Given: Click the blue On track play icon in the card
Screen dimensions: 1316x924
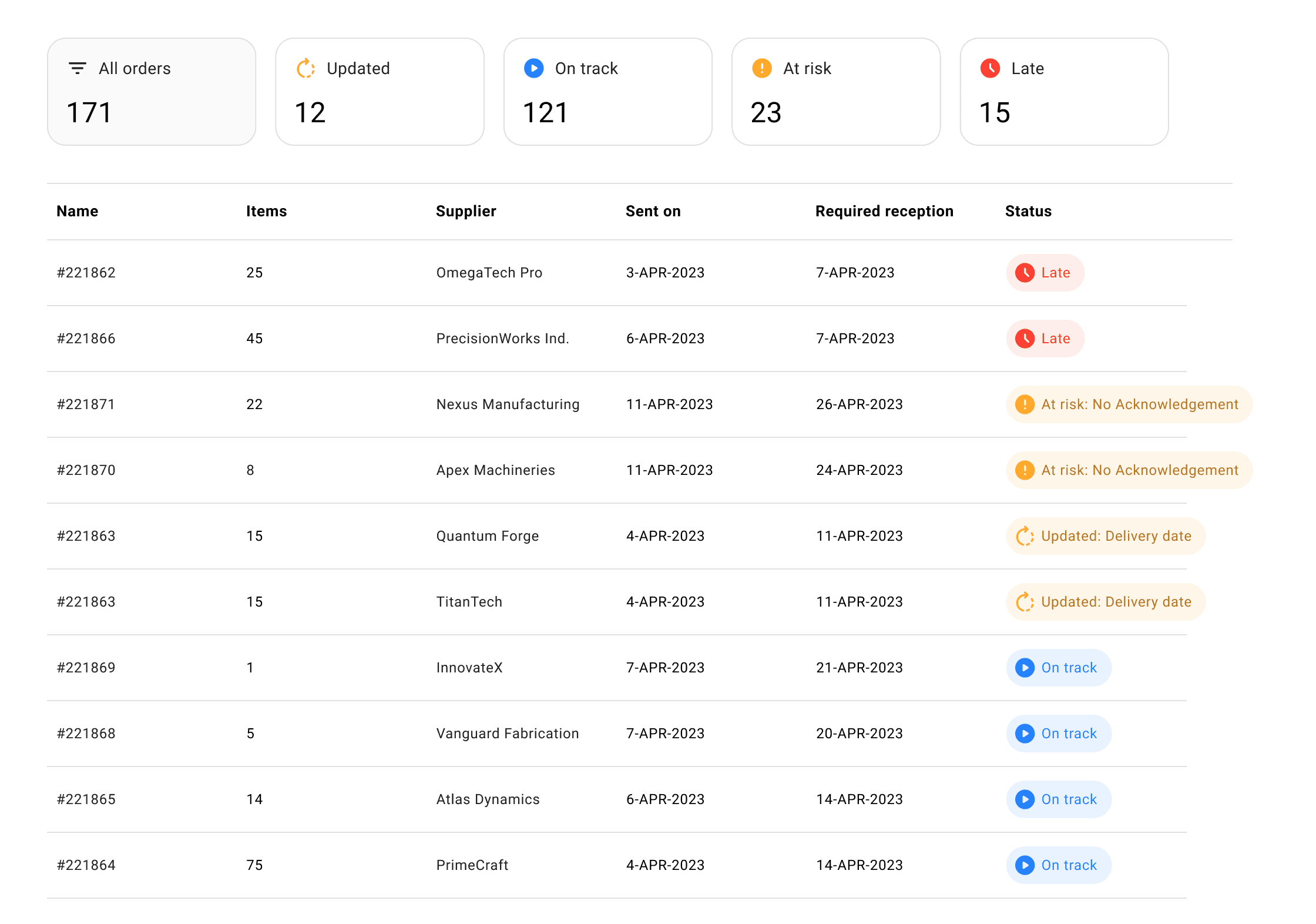Looking at the screenshot, I should point(533,68).
